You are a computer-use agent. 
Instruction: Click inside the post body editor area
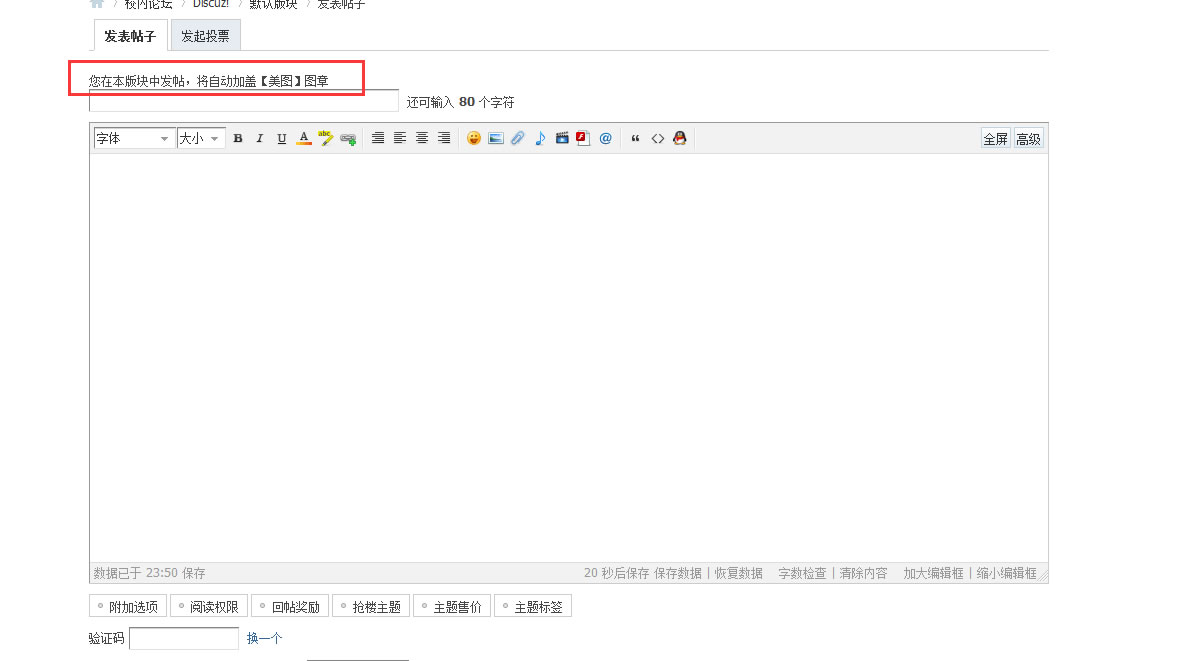pyautogui.click(x=568, y=358)
